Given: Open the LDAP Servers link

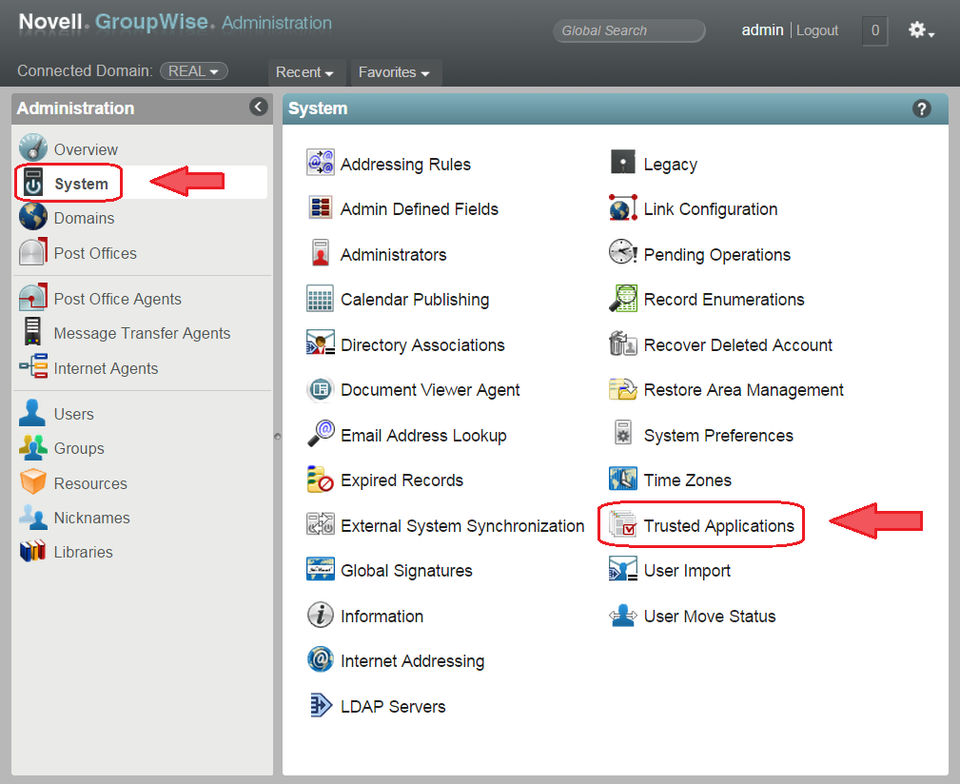Looking at the screenshot, I should (393, 706).
